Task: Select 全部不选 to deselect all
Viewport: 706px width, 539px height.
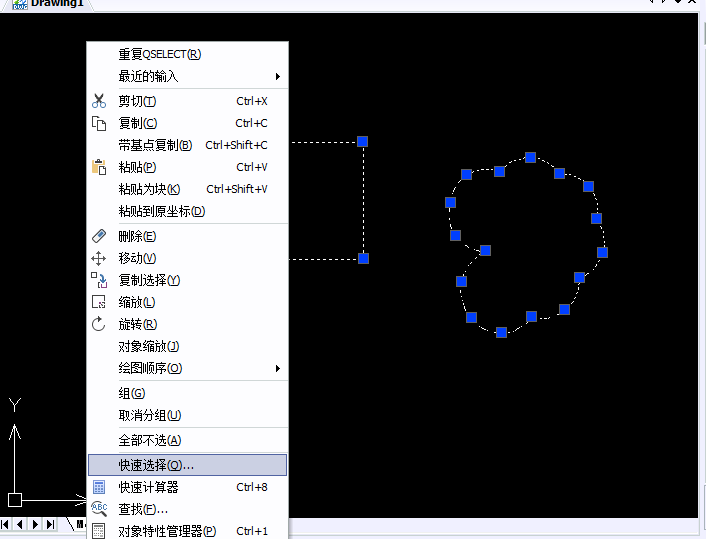Action: pos(150,440)
